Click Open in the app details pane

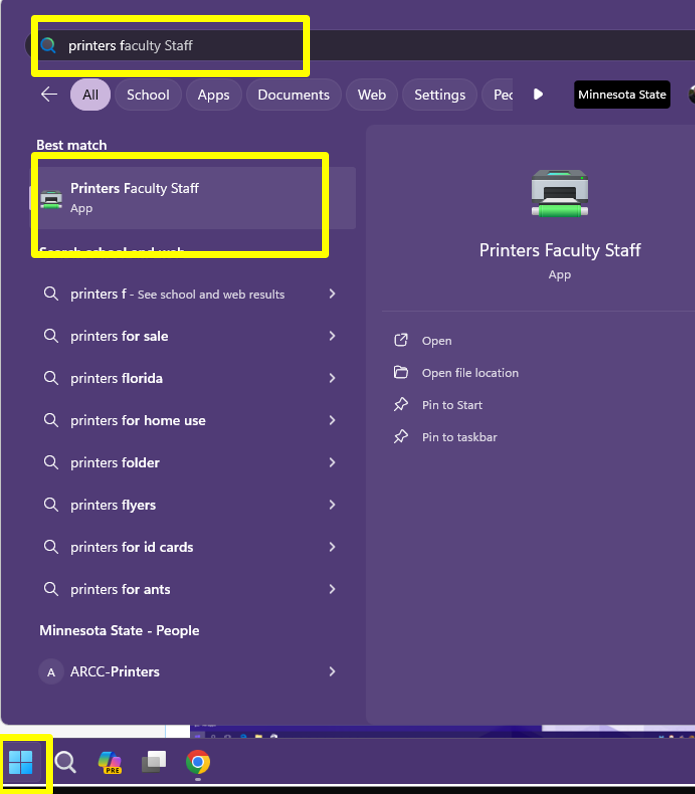pyautogui.click(x=436, y=341)
